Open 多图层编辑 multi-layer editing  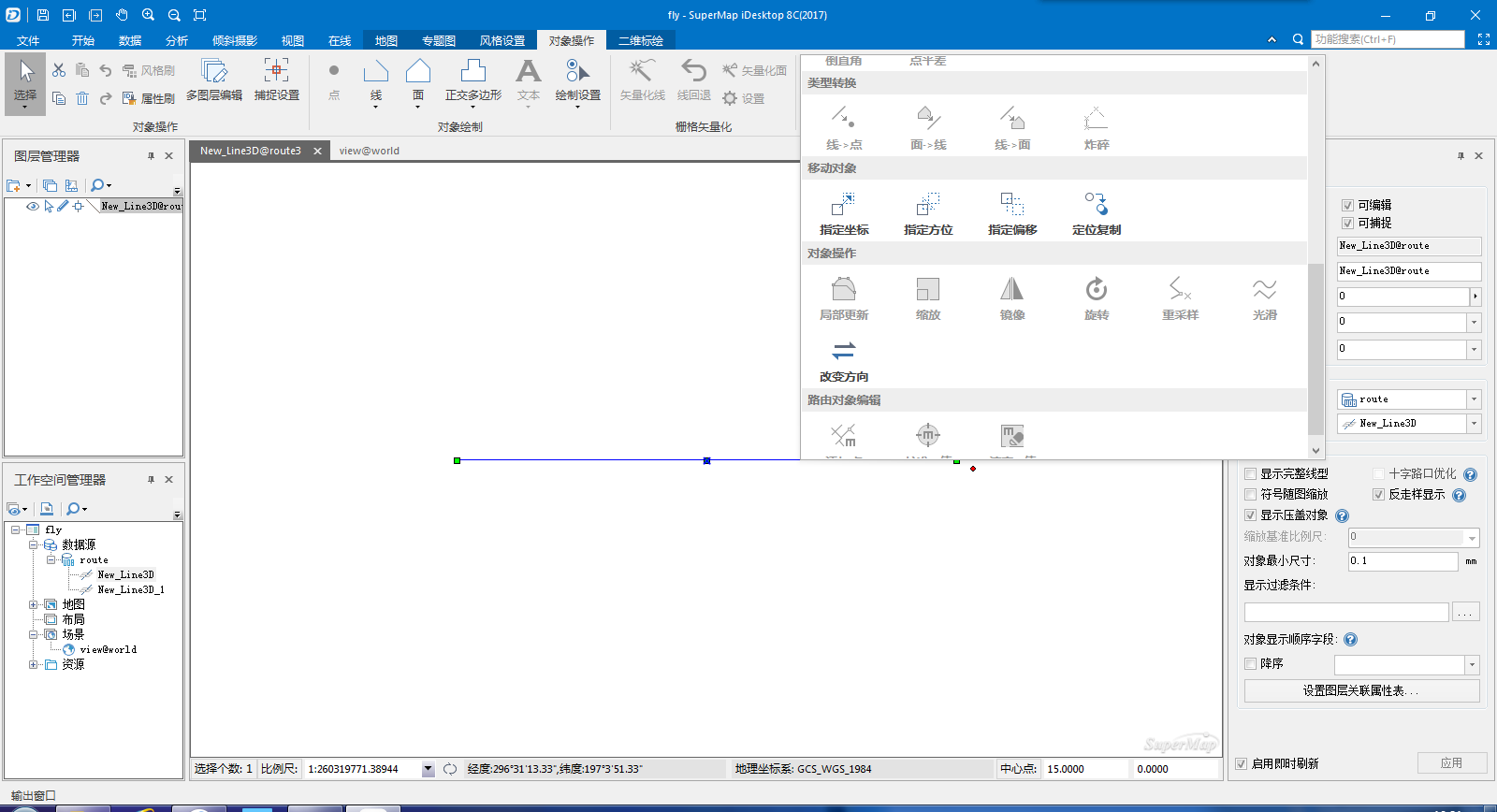(x=214, y=80)
